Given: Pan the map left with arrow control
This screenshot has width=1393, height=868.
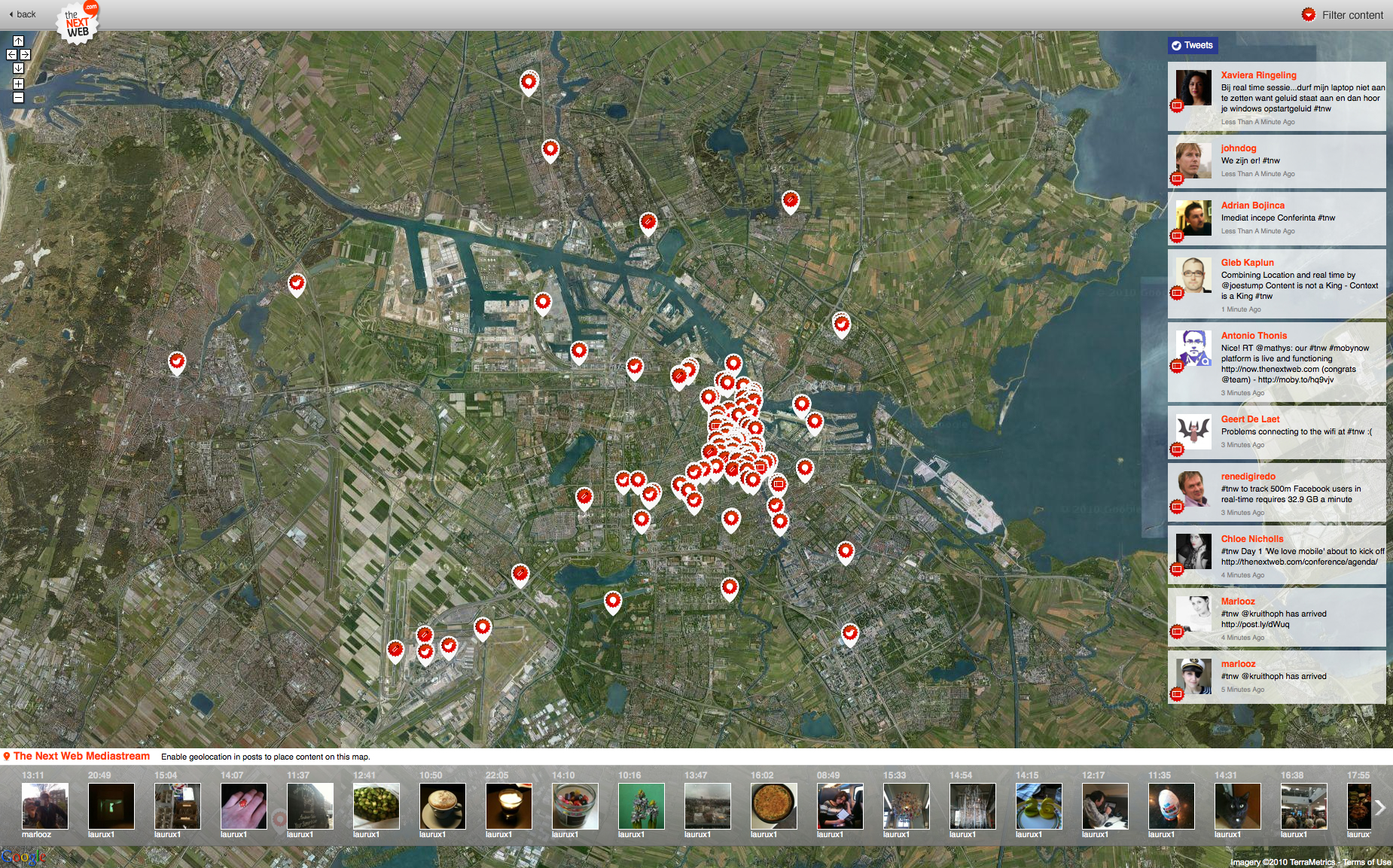Looking at the screenshot, I should coord(11,55).
